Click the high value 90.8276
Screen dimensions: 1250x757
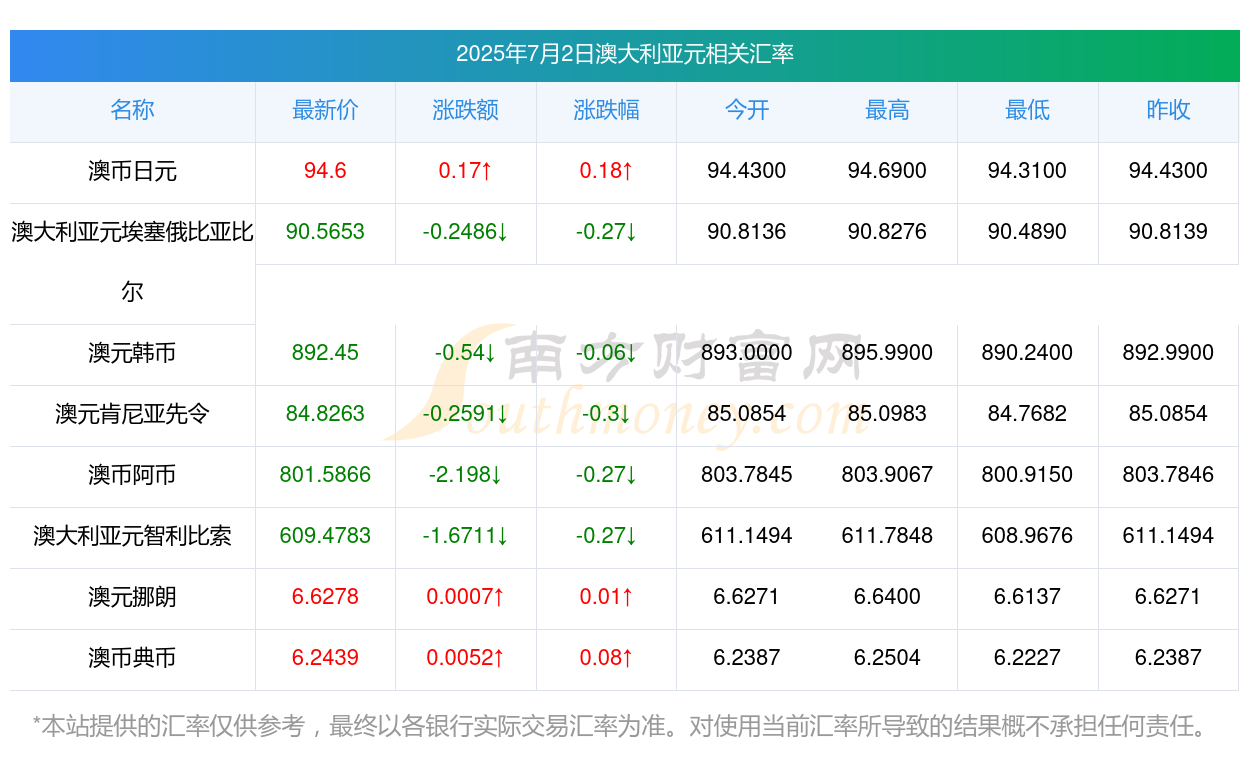point(887,232)
